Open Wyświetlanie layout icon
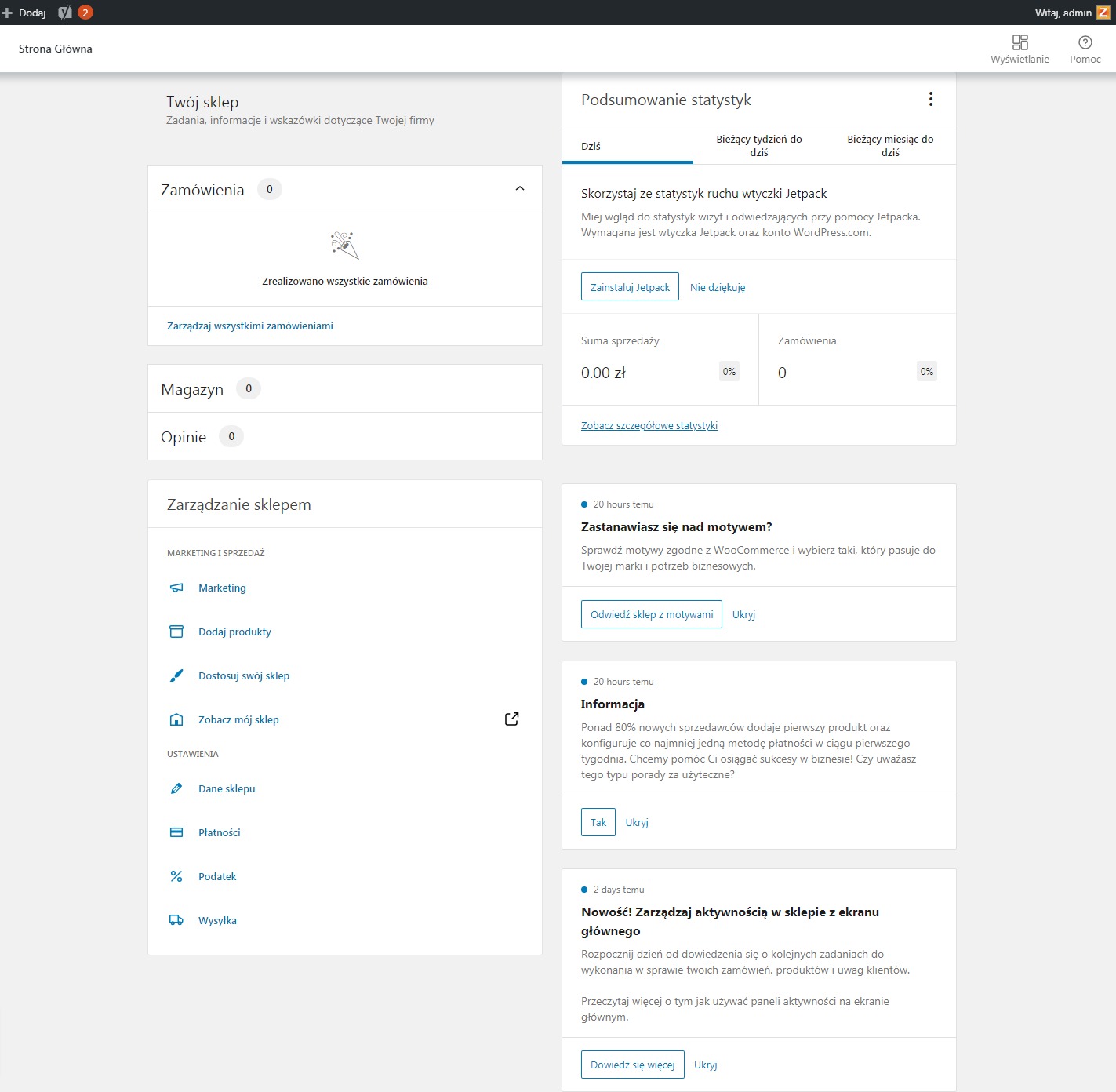This screenshot has height=1092, width=1116. (x=1020, y=42)
